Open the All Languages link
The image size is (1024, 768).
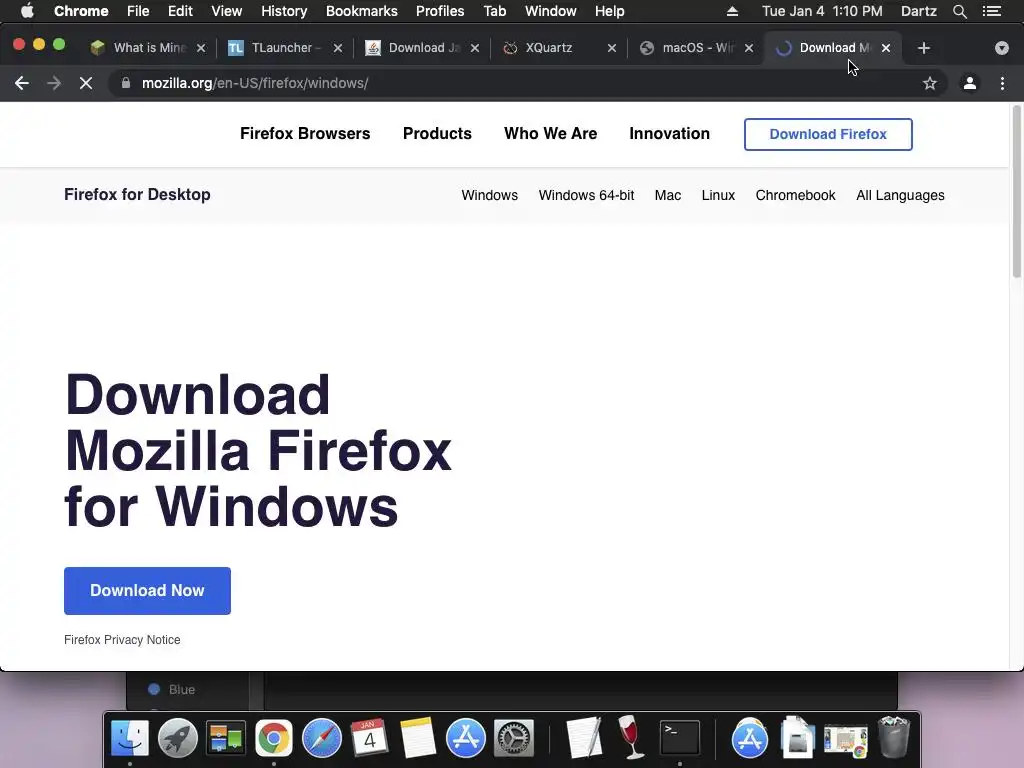900,195
